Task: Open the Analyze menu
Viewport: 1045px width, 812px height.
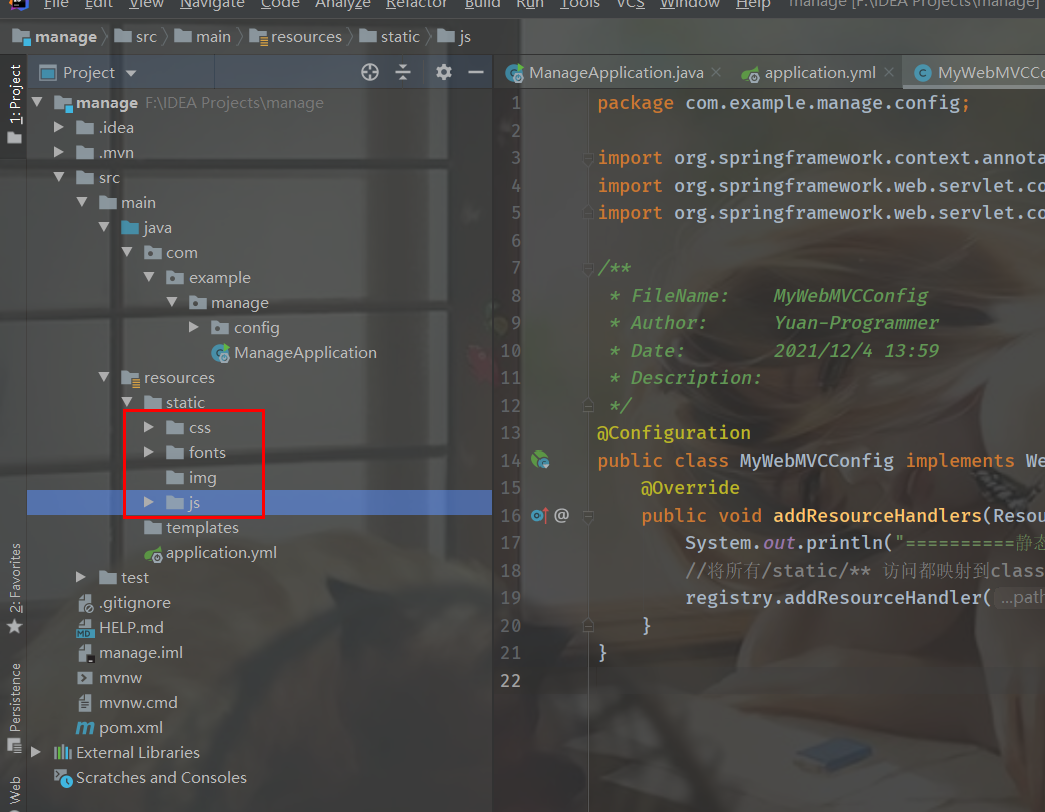Action: (343, 4)
